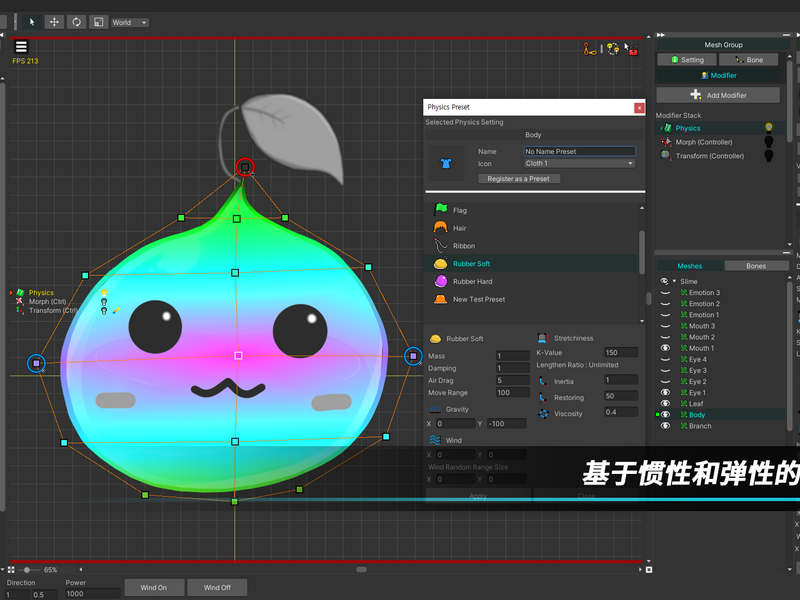The width and height of the screenshot is (800, 600).
Task: Toggle the Physics modifier lightbulb
Action: click(x=768, y=128)
